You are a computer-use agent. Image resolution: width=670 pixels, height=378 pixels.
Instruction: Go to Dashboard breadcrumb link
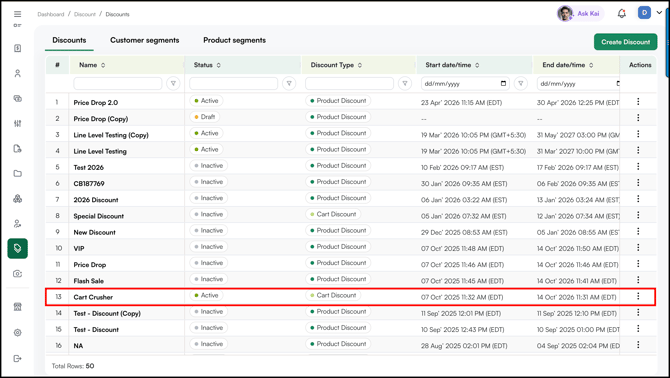click(x=50, y=14)
